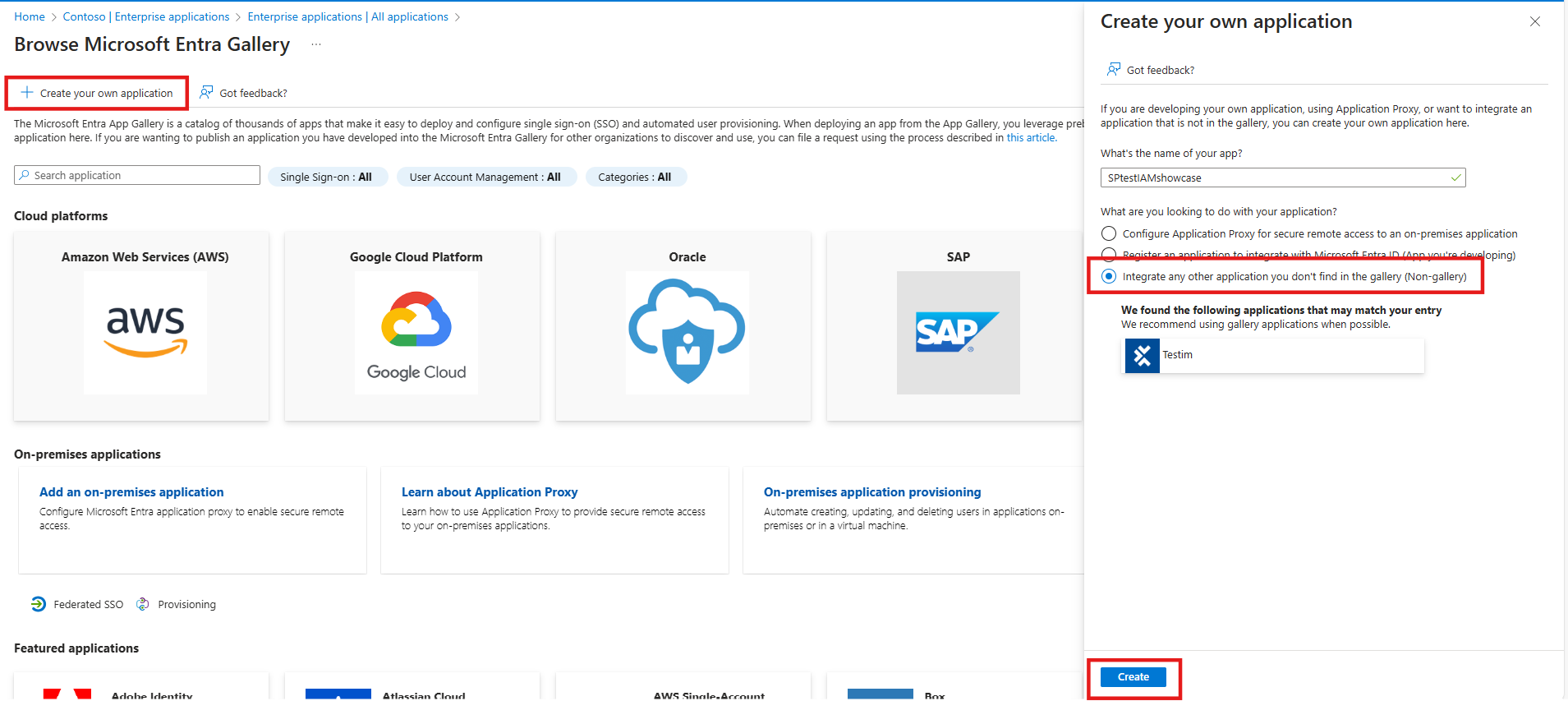The height and width of the screenshot is (701, 1568).
Task: Click the Oracle cloud shield logo
Action: click(687, 333)
